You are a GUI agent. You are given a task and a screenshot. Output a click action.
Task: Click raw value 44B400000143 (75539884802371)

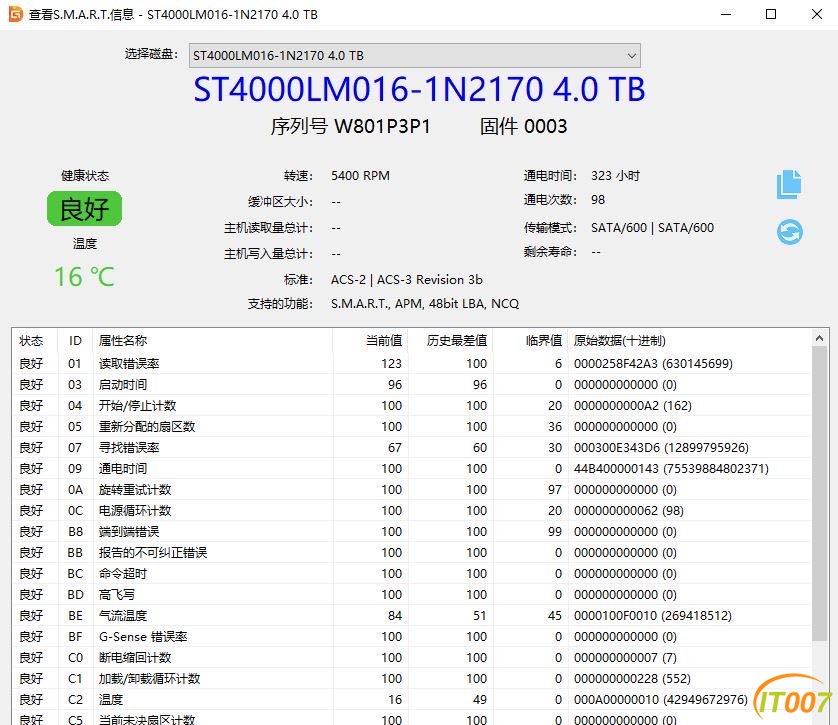click(671, 469)
